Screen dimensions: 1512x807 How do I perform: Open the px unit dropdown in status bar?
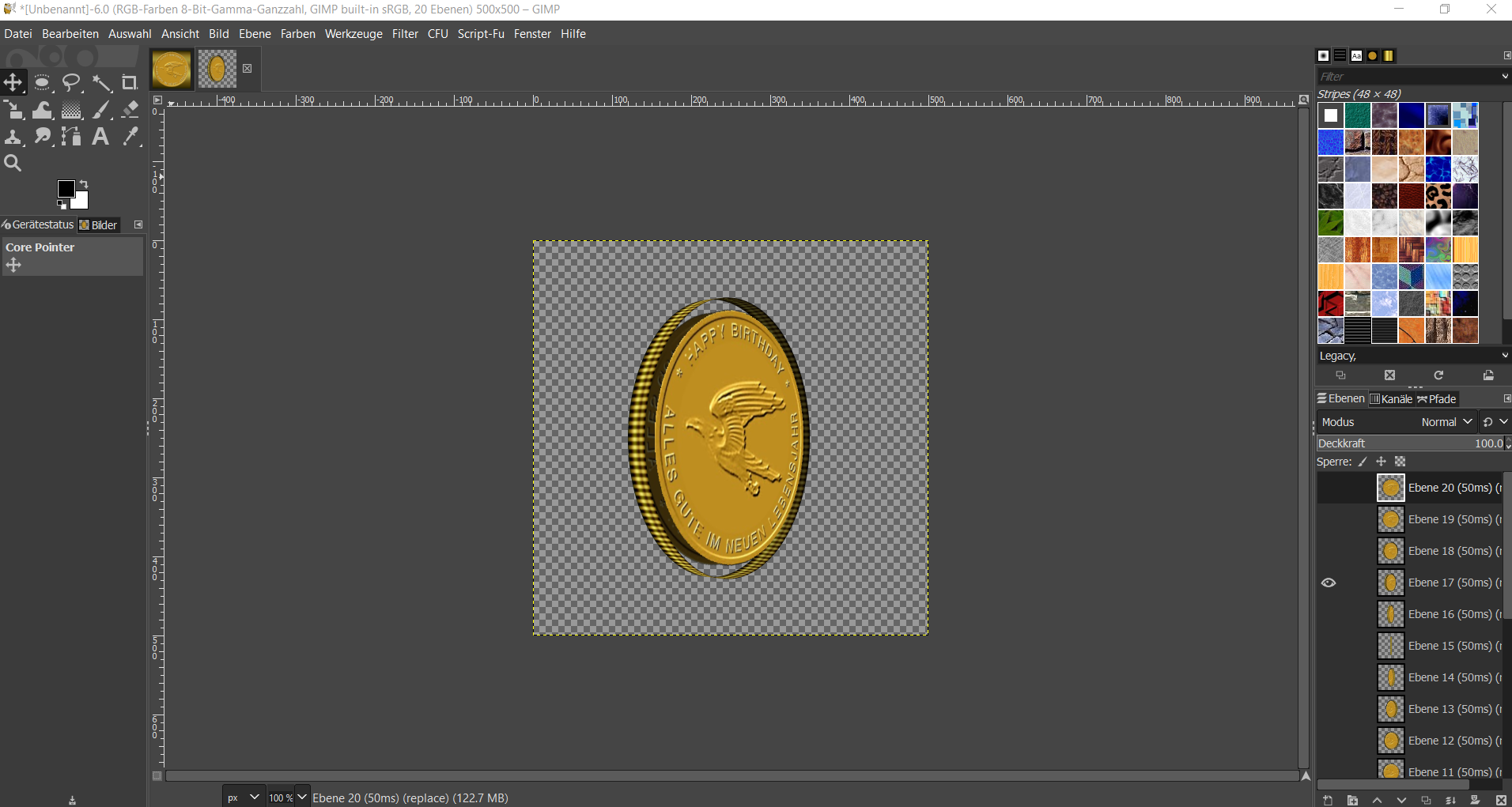243,798
